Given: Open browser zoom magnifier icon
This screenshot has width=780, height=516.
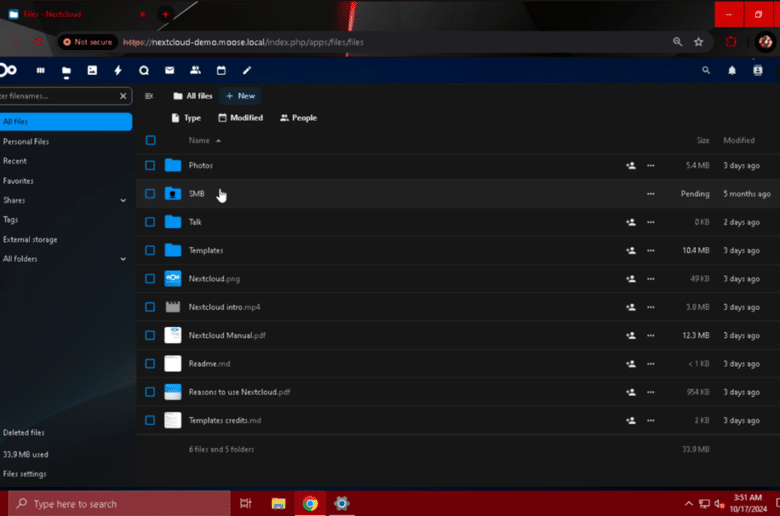Looking at the screenshot, I should [678, 42].
